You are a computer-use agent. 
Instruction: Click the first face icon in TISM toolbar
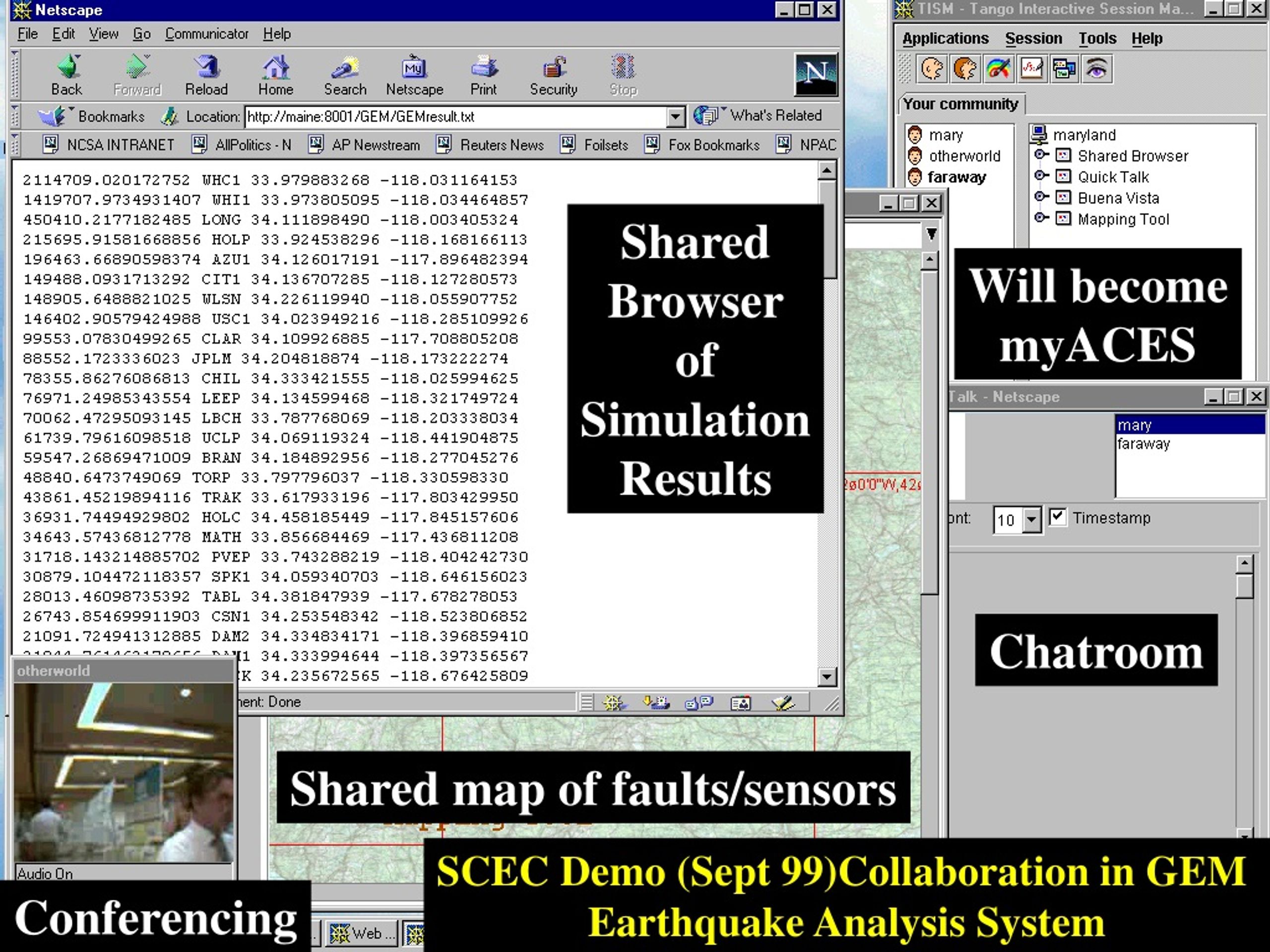pos(932,69)
